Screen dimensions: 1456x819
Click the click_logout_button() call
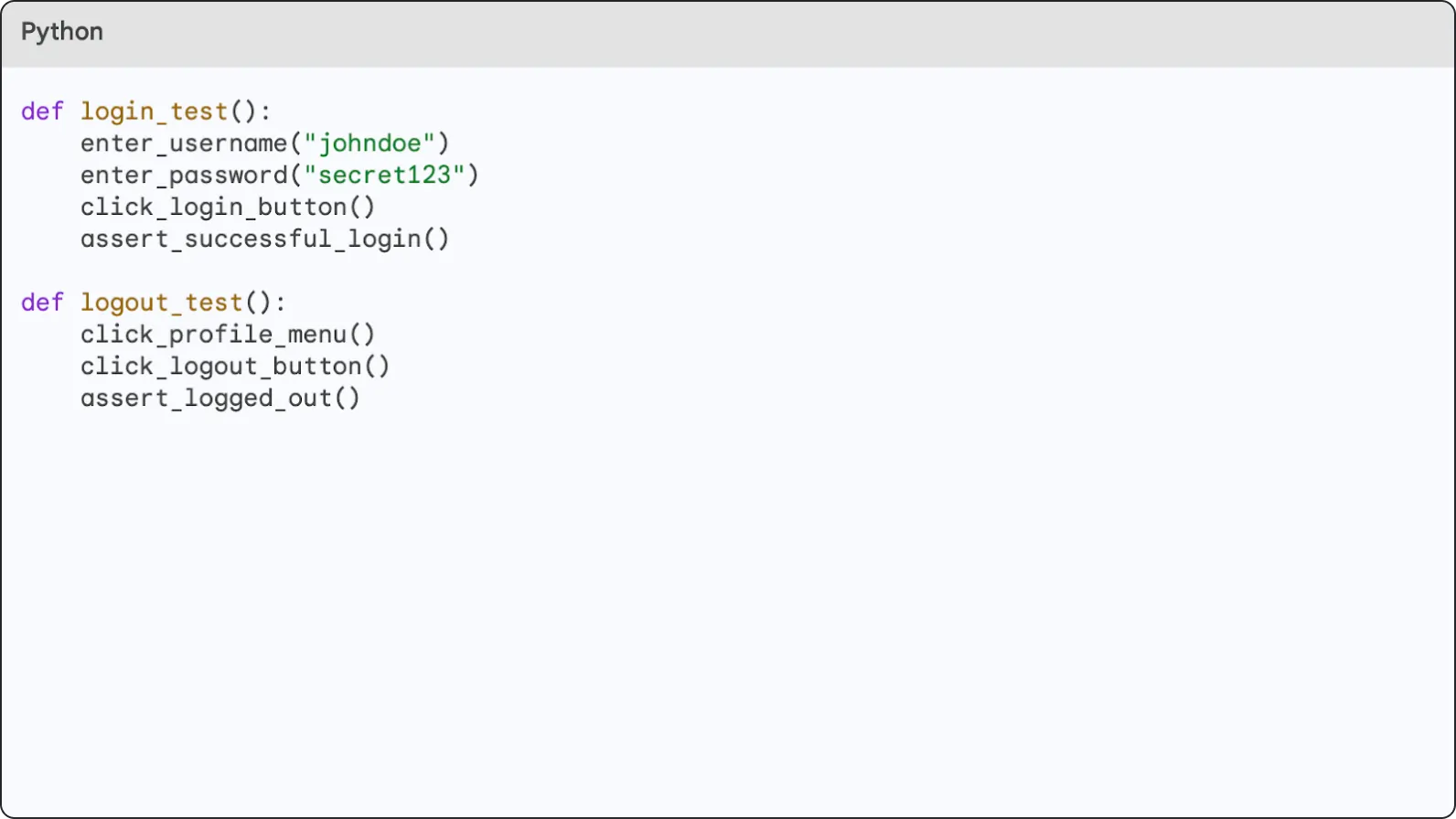tap(235, 367)
